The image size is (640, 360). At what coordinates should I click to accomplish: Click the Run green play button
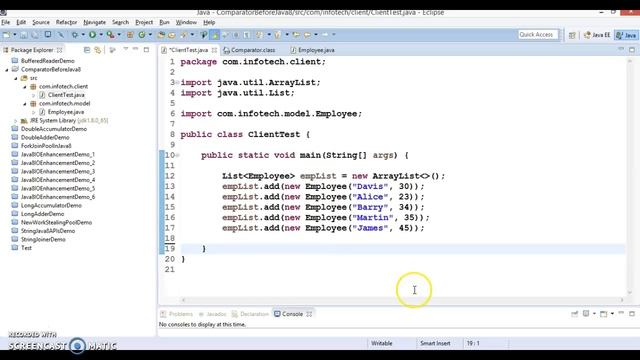[x=93, y=35]
